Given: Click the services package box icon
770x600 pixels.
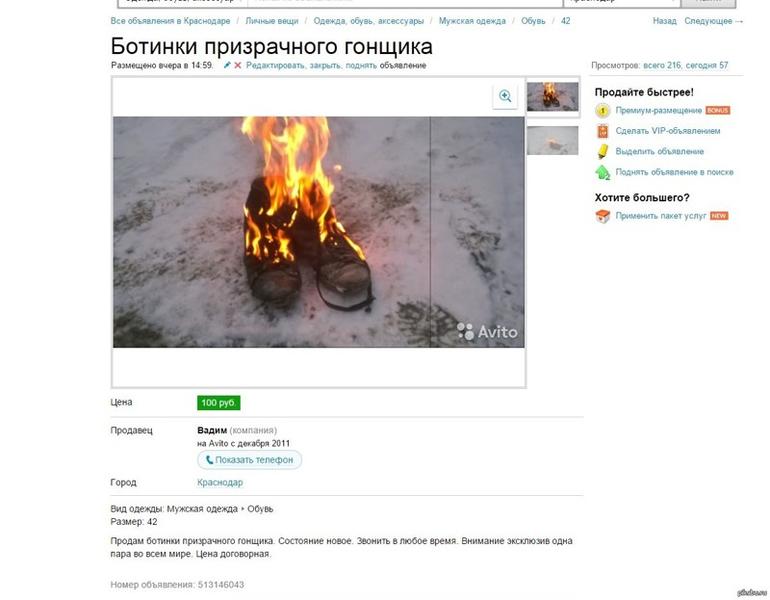Looking at the screenshot, I should tap(603, 216).
